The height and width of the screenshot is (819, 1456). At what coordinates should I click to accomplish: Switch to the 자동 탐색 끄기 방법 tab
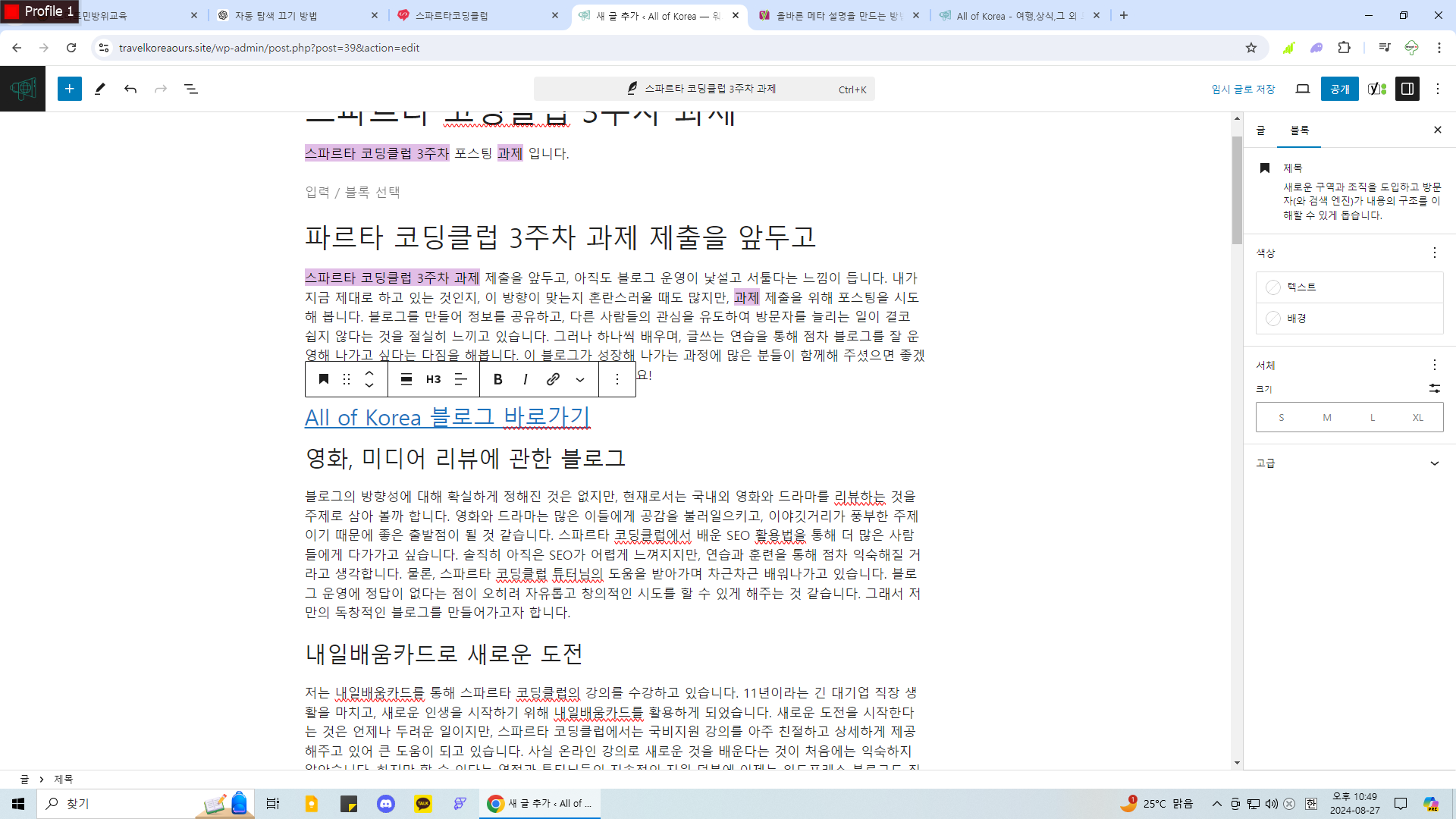[299, 15]
